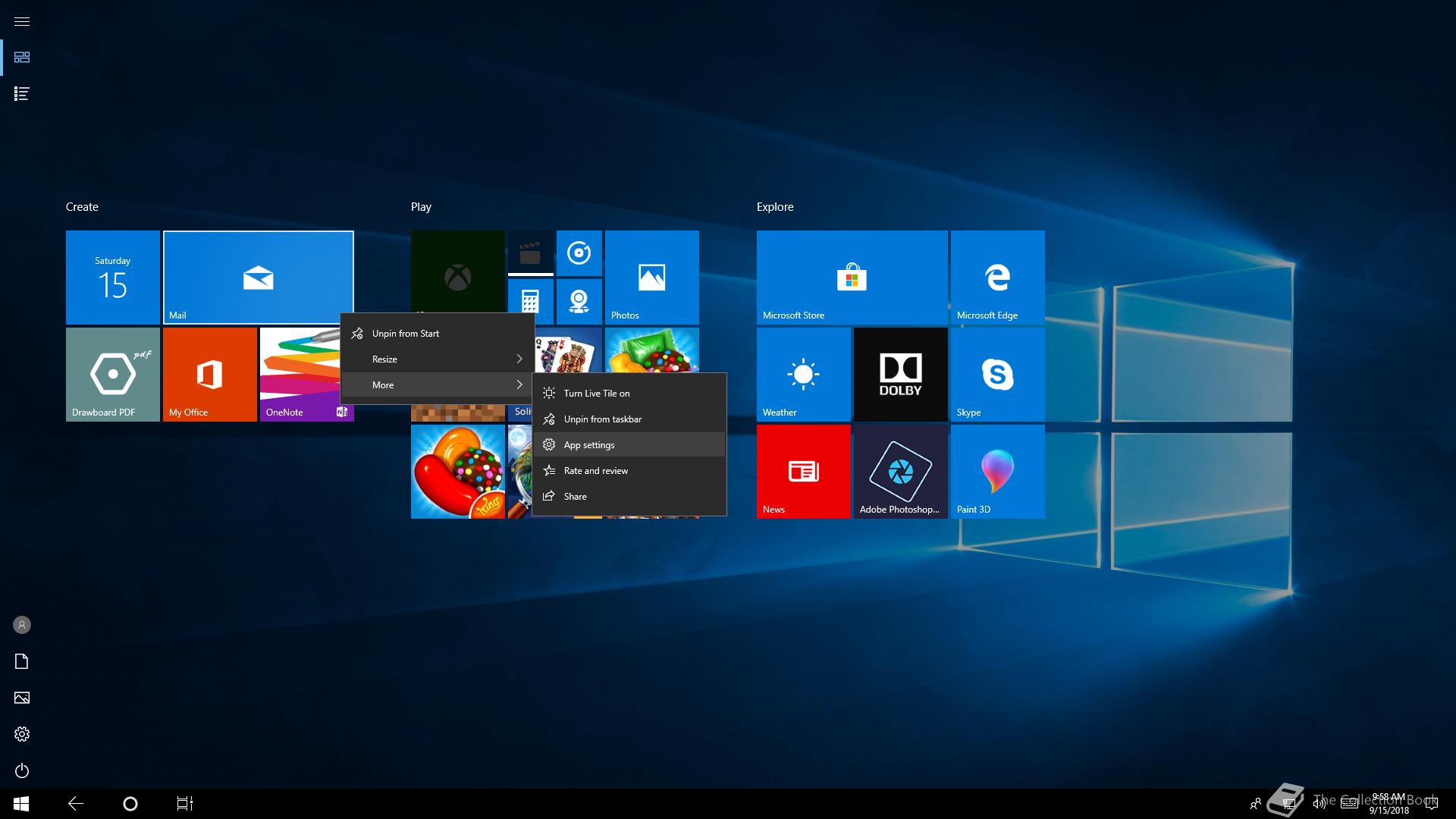Open the People icon in system tray

click(x=1256, y=804)
